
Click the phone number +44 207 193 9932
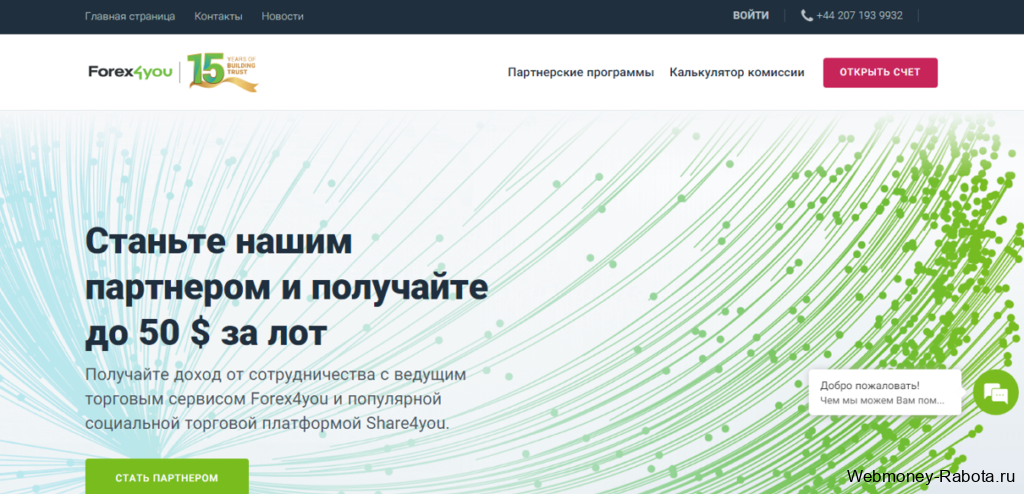(859, 16)
